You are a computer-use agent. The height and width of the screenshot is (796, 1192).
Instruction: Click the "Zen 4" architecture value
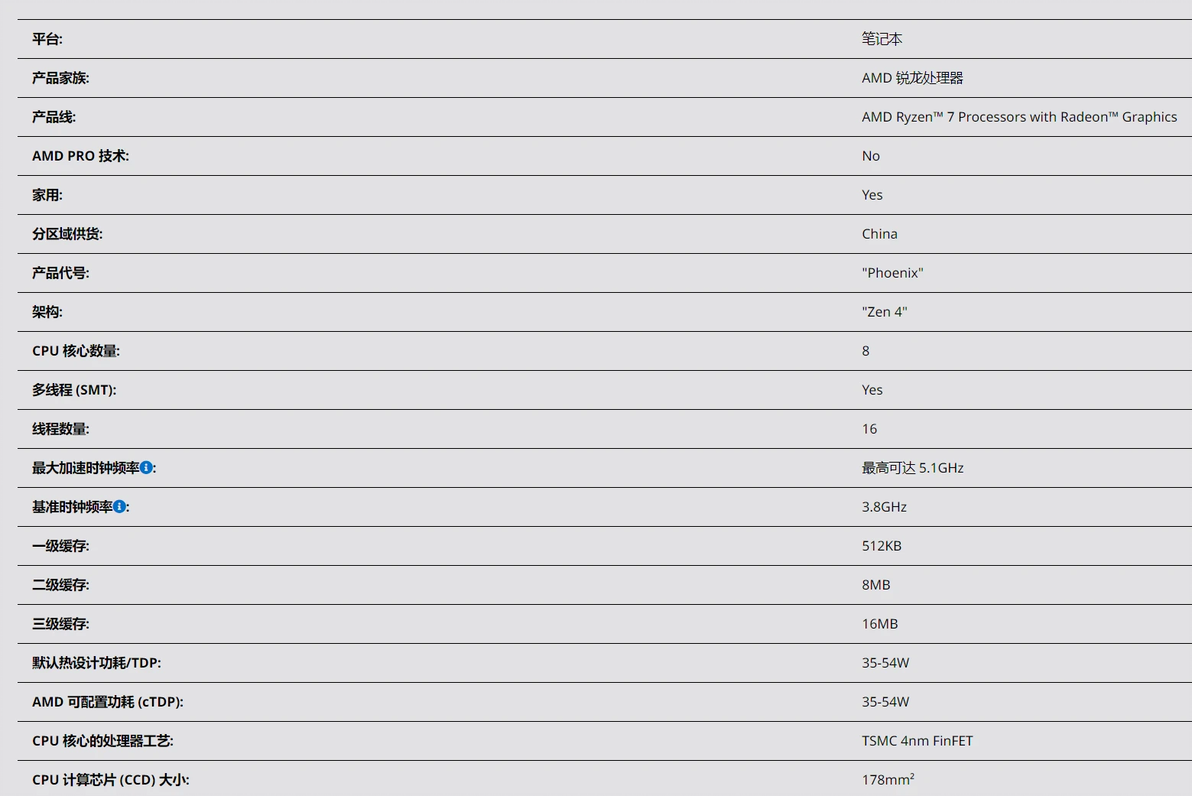[884, 312]
